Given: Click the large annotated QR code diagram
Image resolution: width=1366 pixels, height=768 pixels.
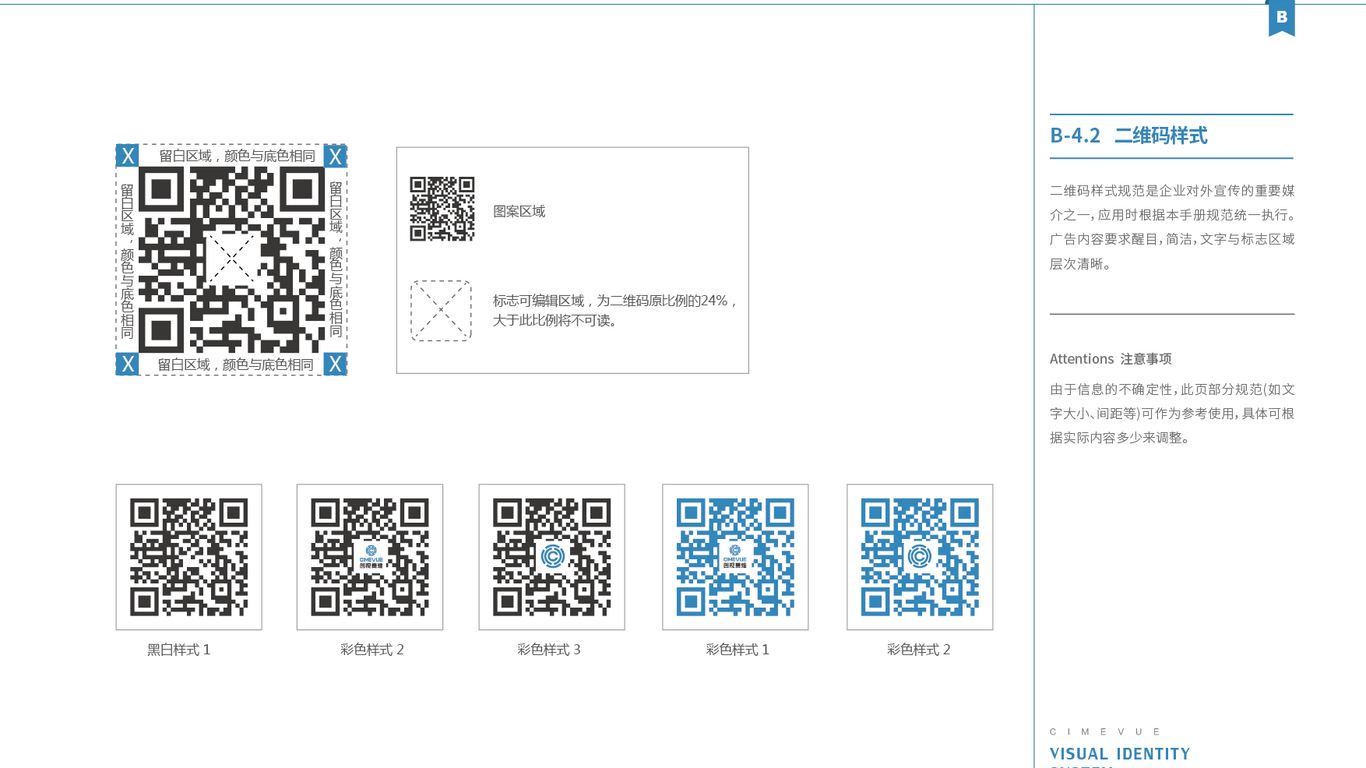Looking at the screenshot, I should [232, 260].
